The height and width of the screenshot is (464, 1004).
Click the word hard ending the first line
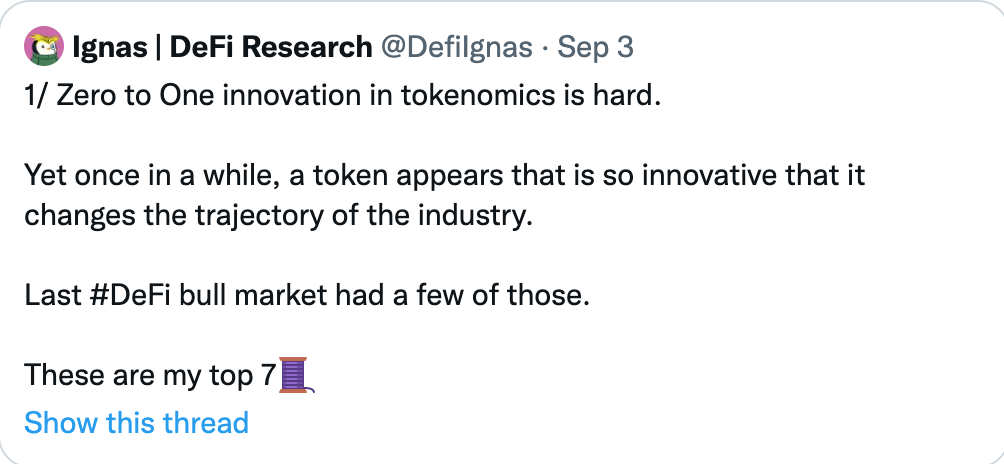pos(637,99)
